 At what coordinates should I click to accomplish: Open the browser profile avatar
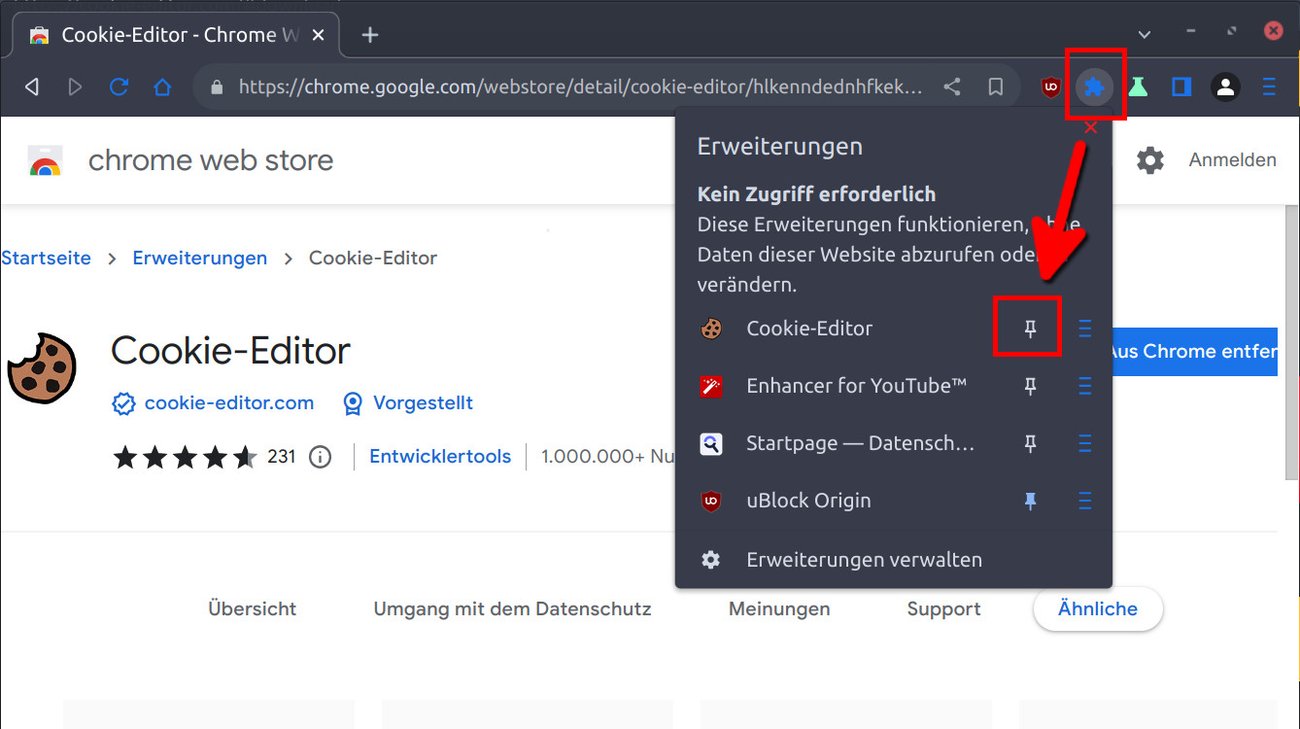click(x=1225, y=87)
